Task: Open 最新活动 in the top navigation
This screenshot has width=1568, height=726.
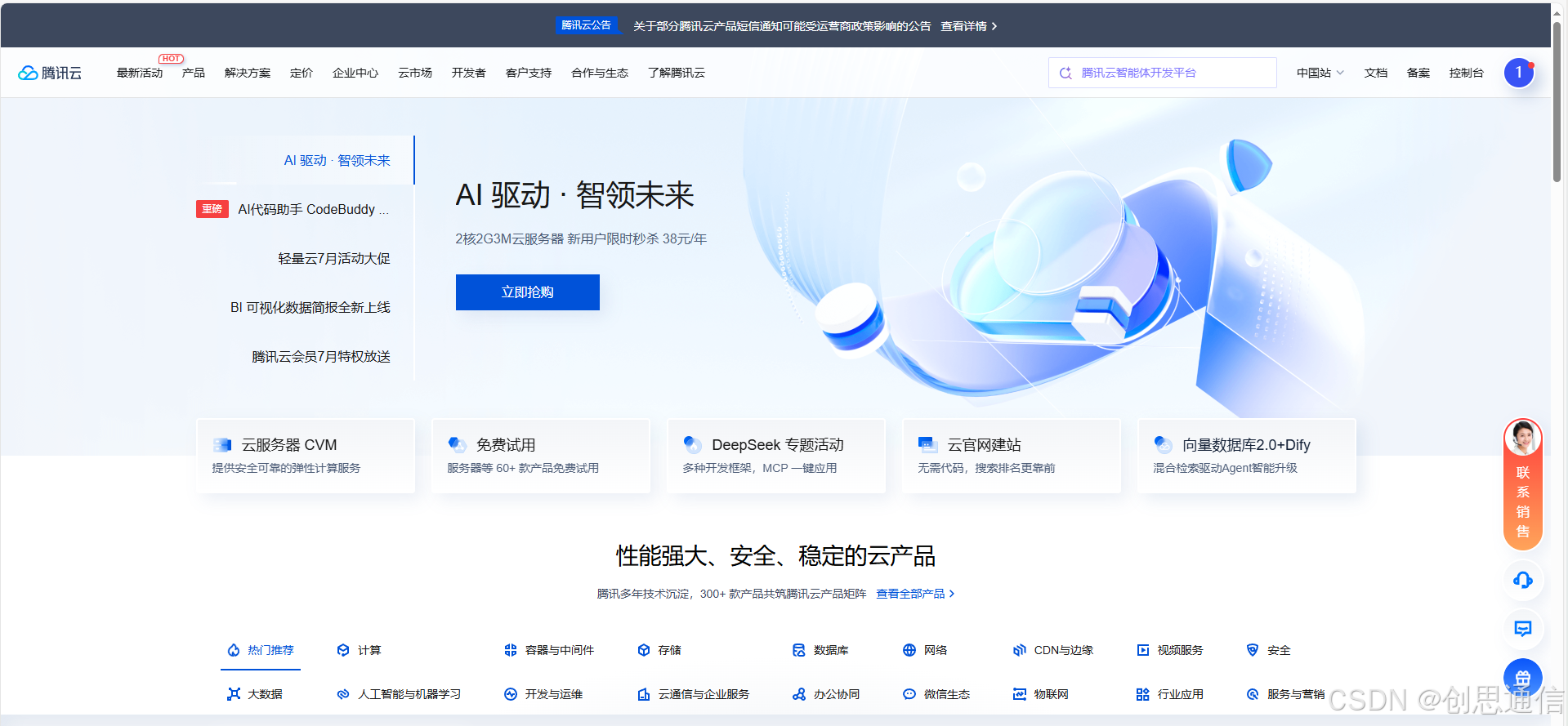Action: point(140,73)
